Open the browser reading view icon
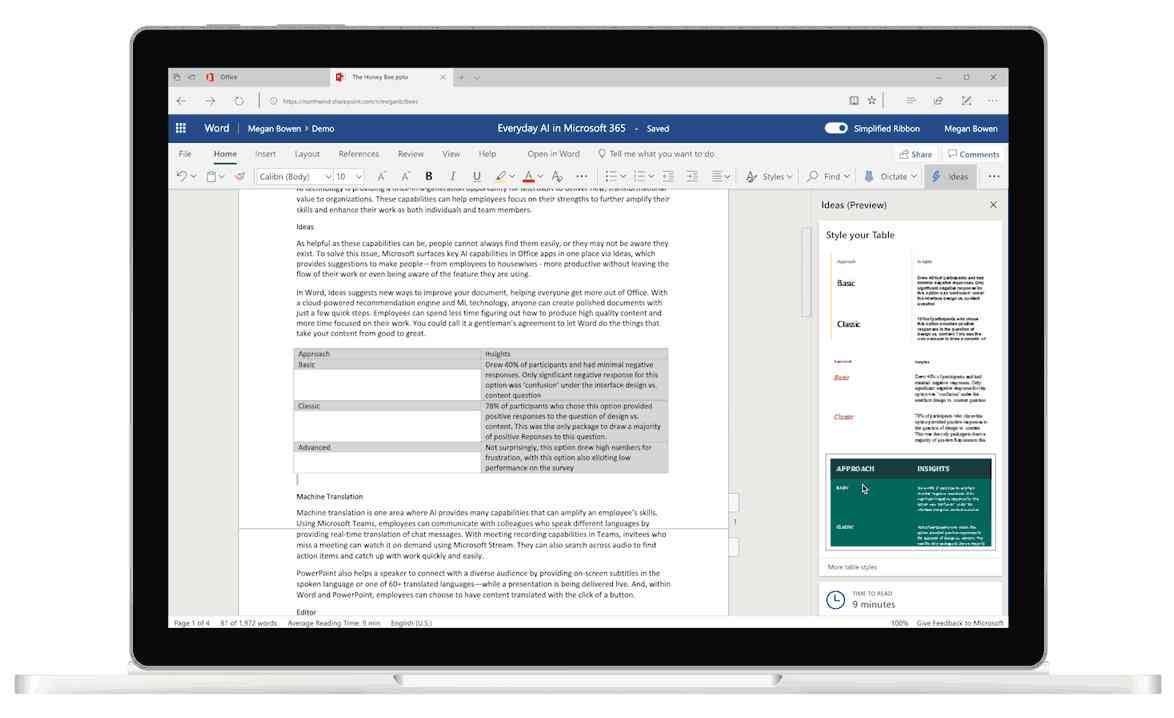The width and height of the screenshot is (1174, 718). 854,100
